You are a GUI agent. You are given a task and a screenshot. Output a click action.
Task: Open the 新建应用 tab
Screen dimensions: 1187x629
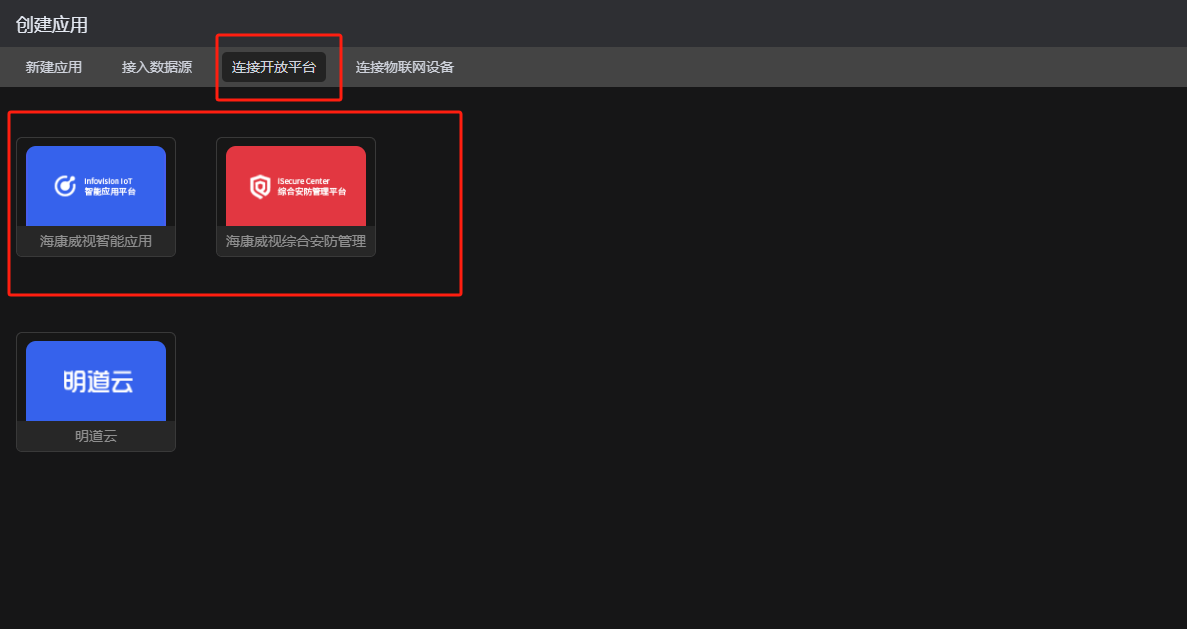(54, 67)
